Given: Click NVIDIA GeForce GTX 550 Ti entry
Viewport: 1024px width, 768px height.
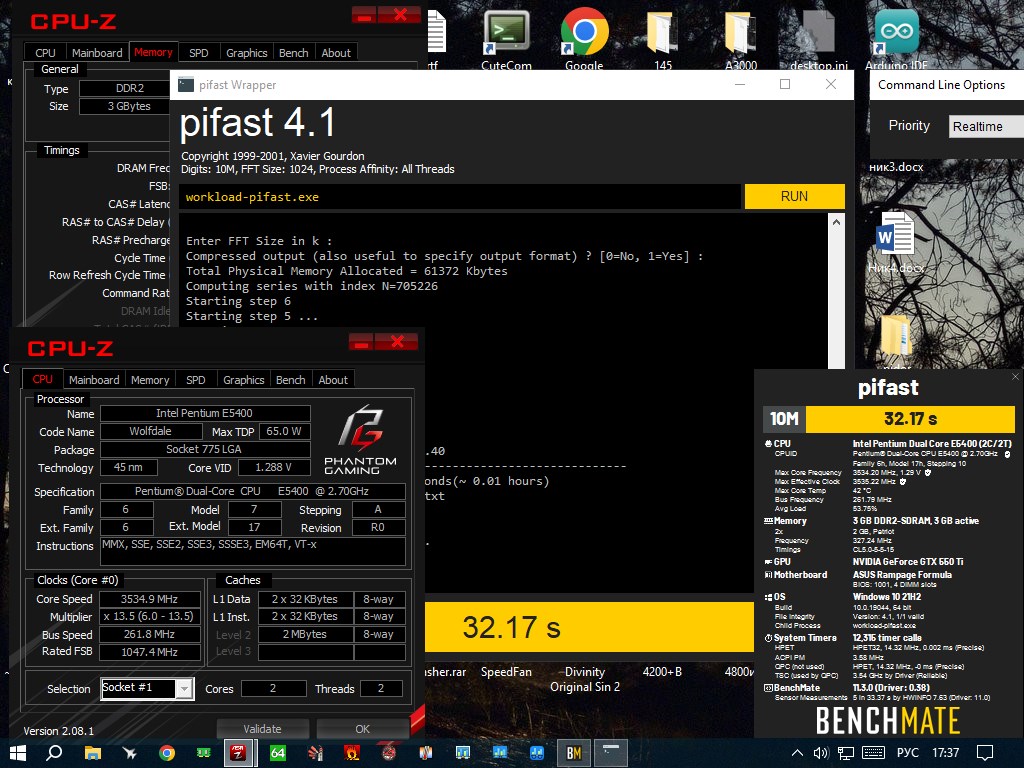Looking at the screenshot, I should [x=908, y=562].
